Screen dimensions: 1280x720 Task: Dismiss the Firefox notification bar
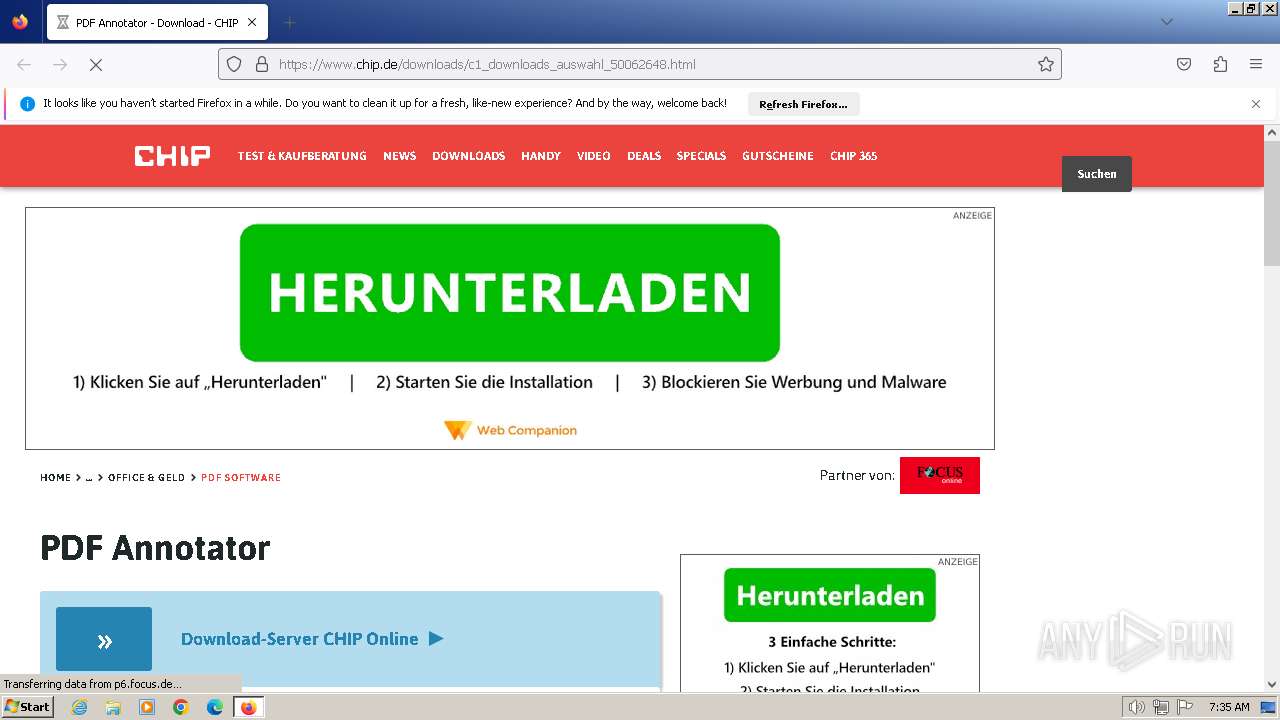[1256, 104]
